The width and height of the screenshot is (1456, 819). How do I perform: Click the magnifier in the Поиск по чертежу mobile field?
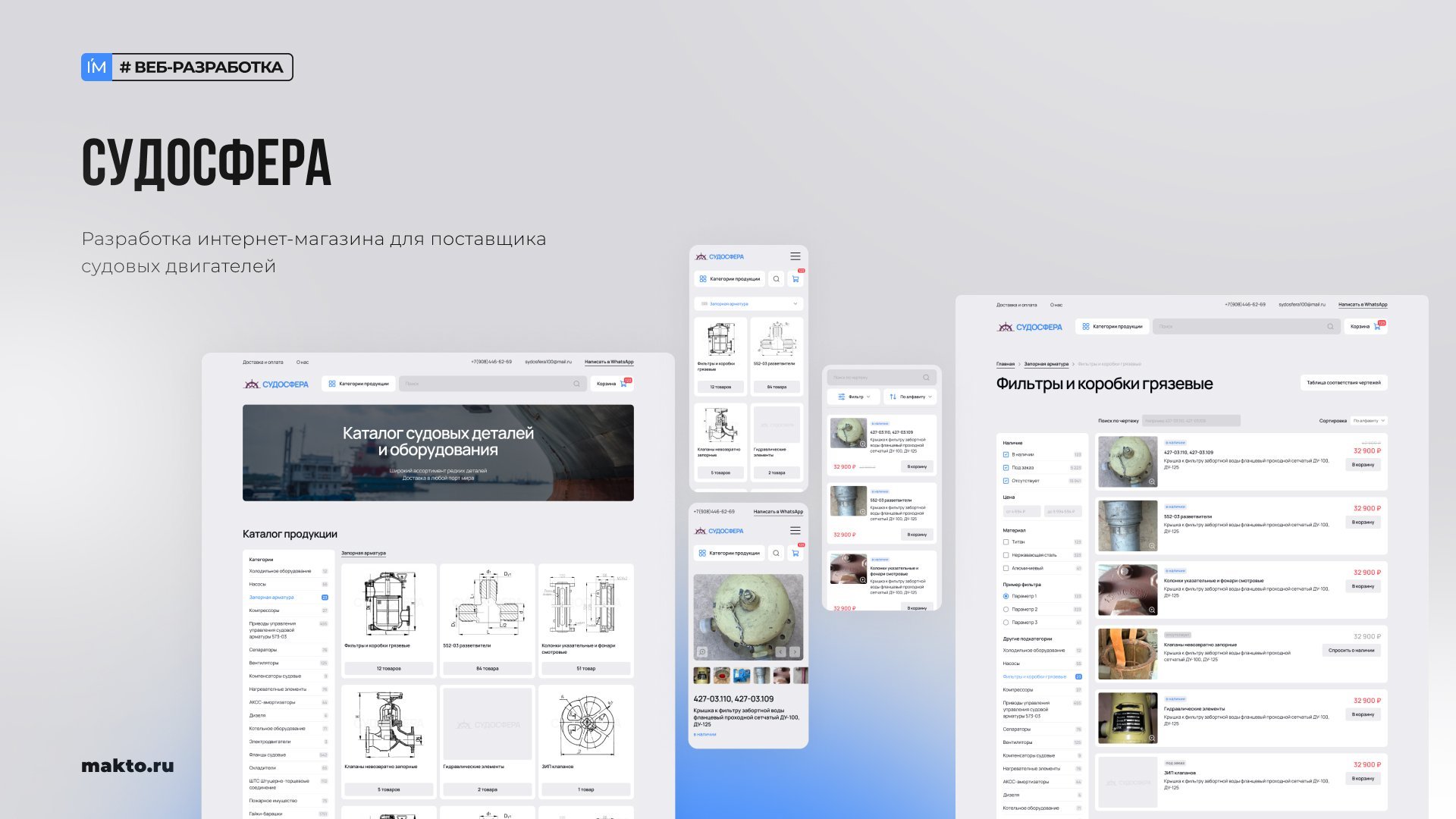pos(926,378)
